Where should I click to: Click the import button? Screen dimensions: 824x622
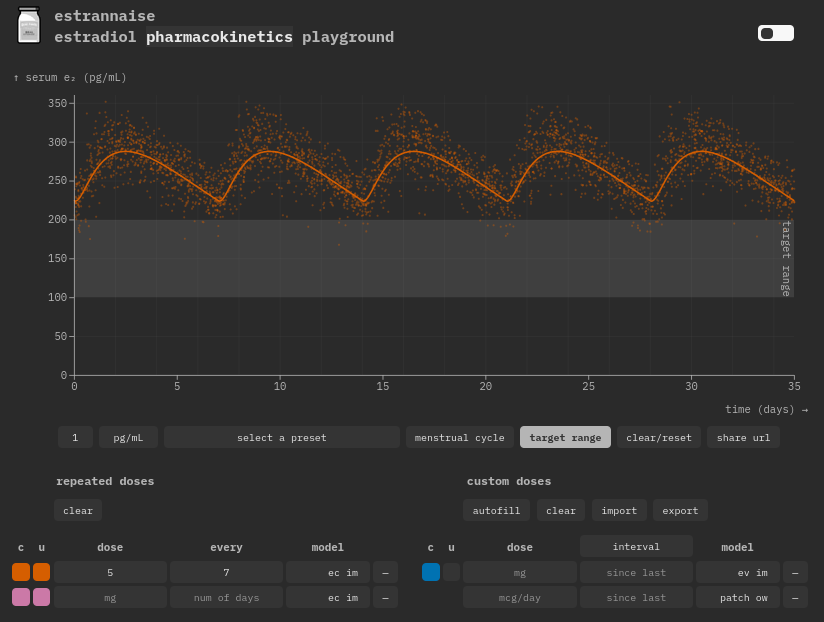[x=619, y=510]
